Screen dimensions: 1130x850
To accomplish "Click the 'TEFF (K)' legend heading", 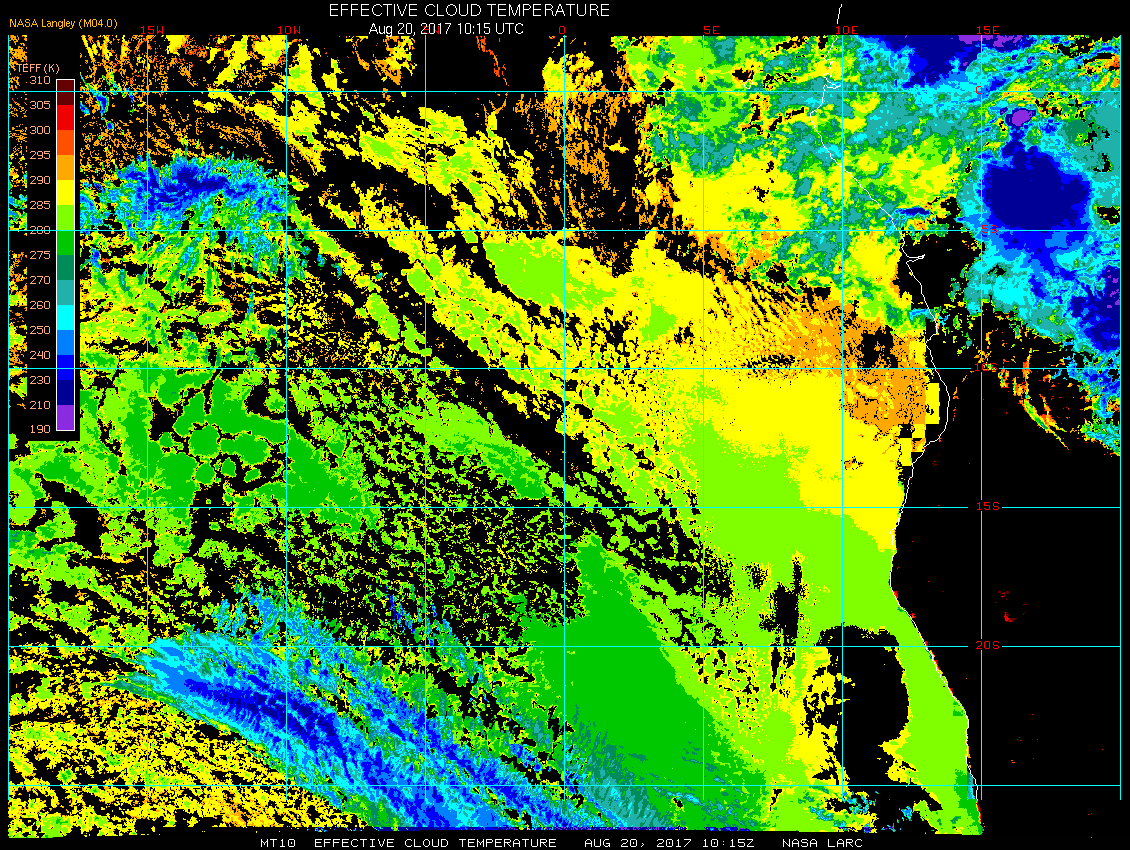I will pos(38,68).
